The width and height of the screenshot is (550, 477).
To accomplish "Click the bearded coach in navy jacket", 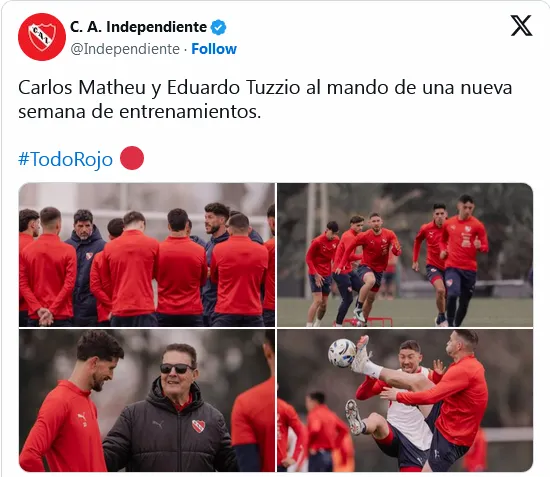I will [83, 267].
